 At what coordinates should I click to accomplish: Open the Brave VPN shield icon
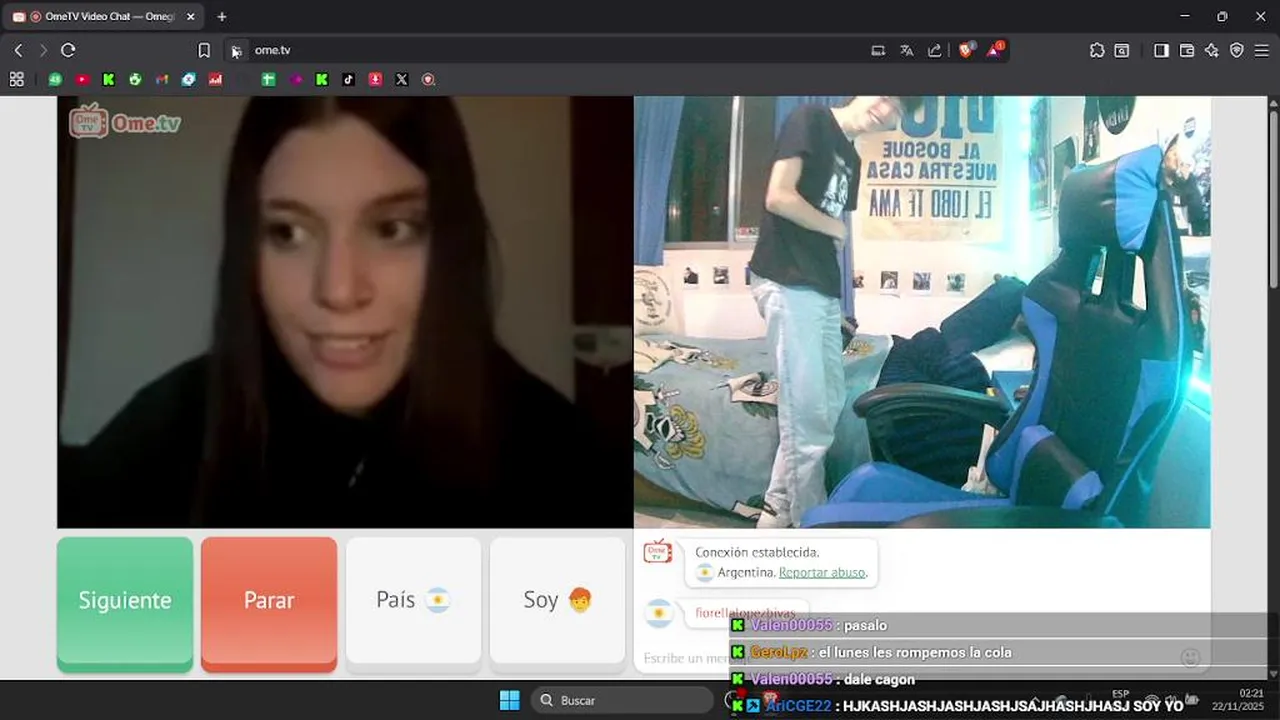pos(1237,50)
